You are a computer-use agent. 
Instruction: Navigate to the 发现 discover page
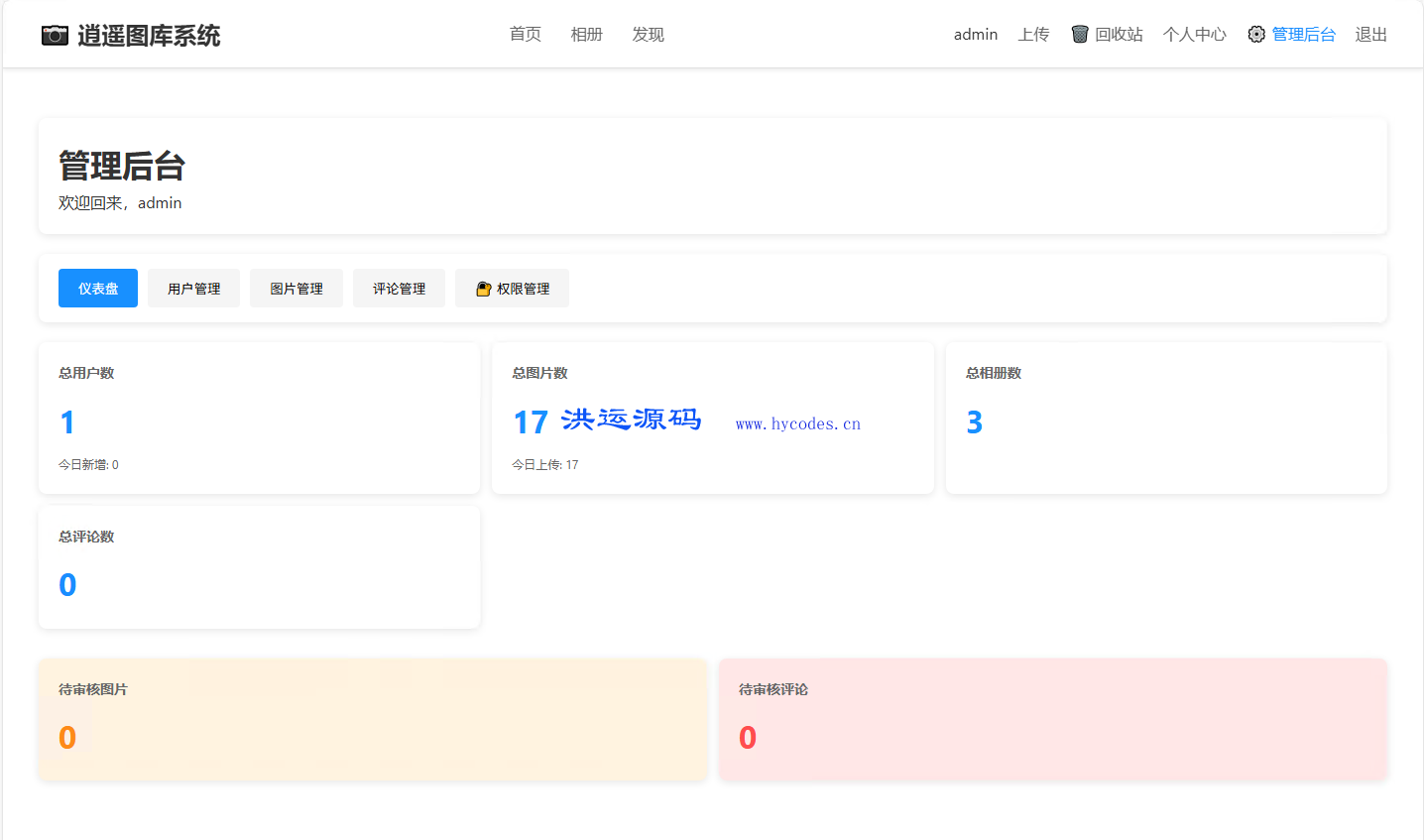point(648,34)
